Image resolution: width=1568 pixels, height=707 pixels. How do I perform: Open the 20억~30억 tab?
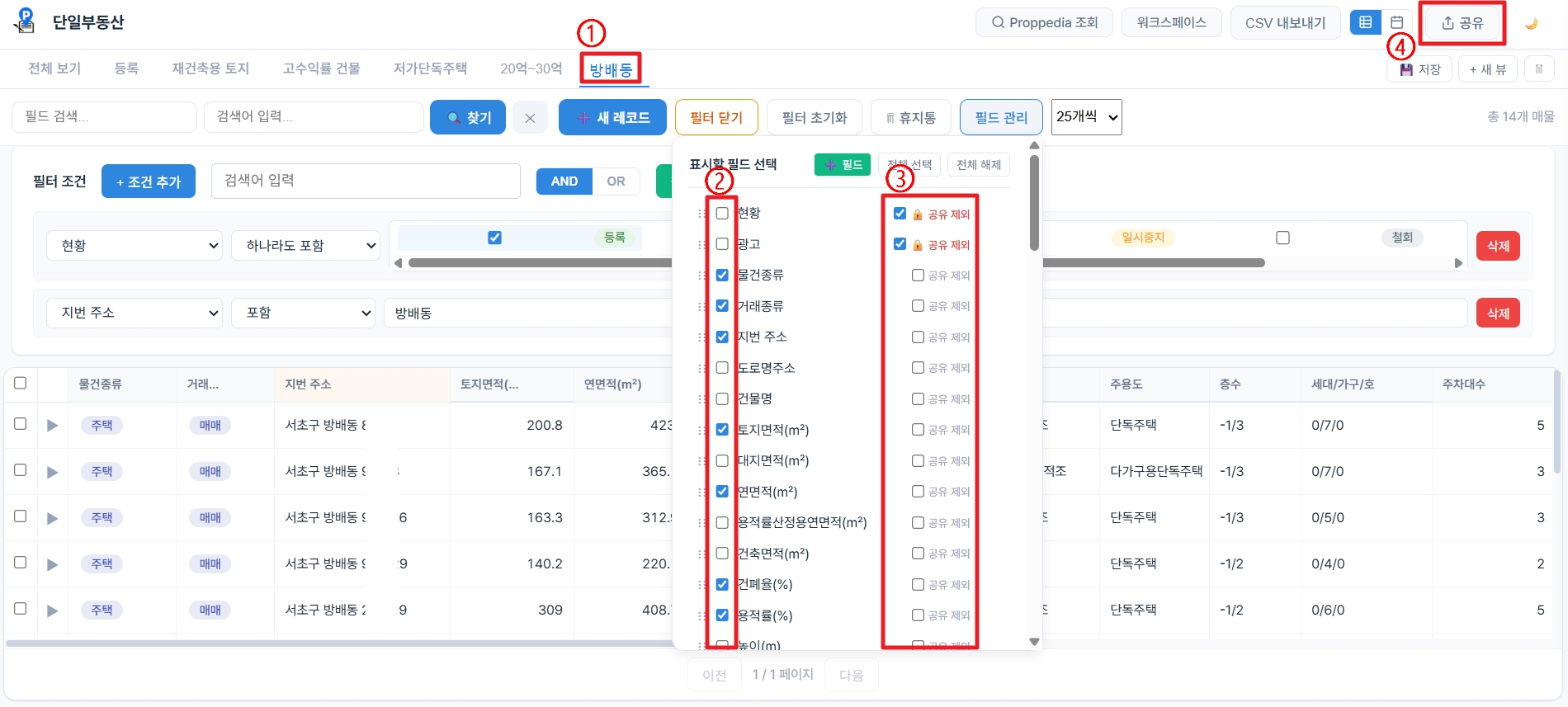pos(531,68)
